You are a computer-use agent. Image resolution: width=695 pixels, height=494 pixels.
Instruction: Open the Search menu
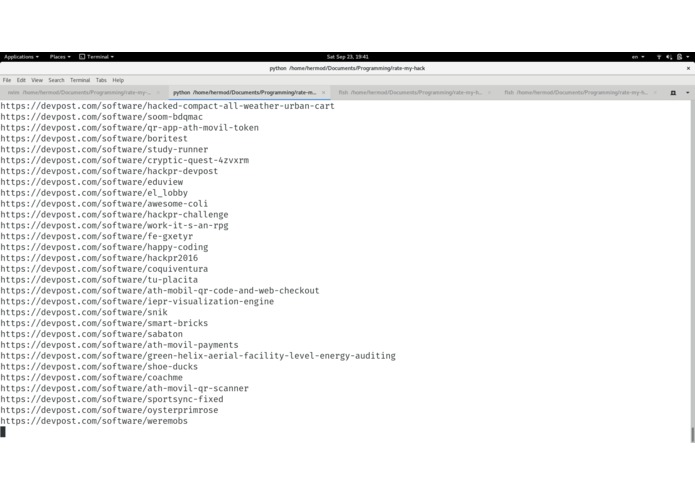[x=56, y=80]
